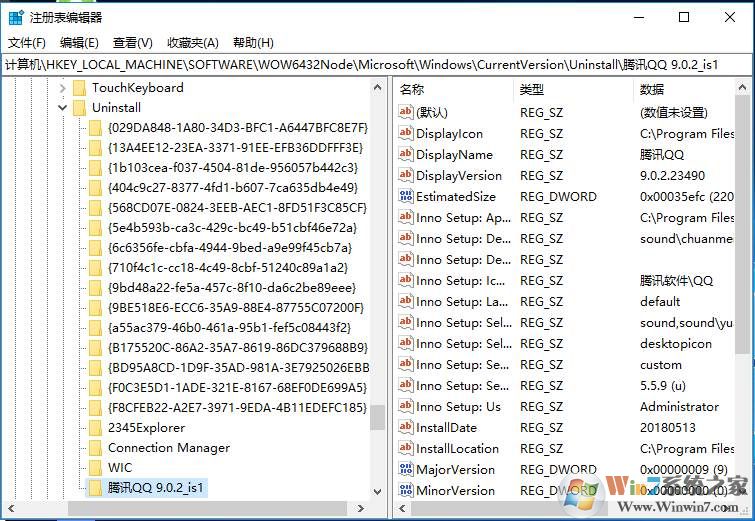Click the 5.5.9 (u) data cell
Image resolution: width=755 pixels, height=521 pixels.
pos(663,386)
